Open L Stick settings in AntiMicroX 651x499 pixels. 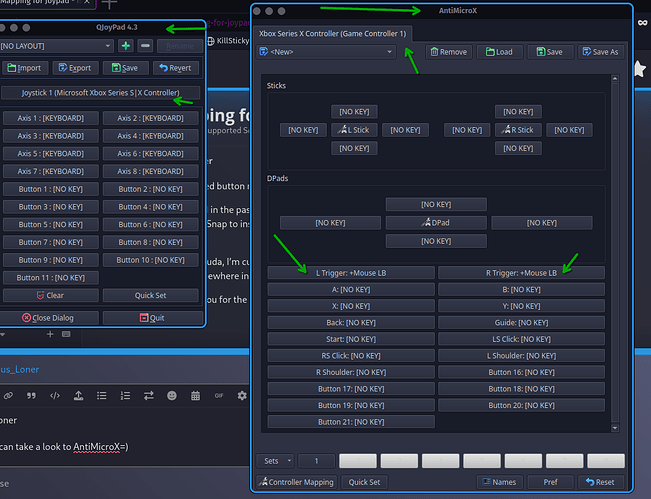[354, 130]
